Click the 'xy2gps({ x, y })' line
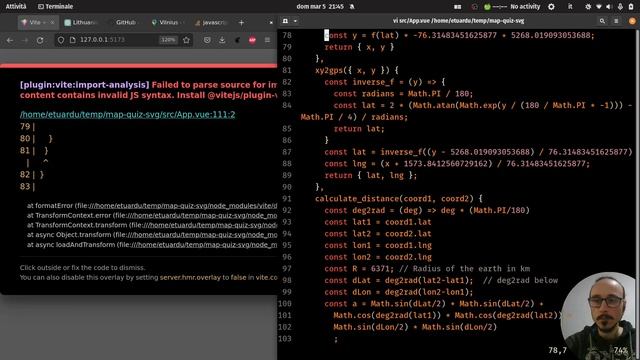The image size is (640, 360). [x=356, y=71]
